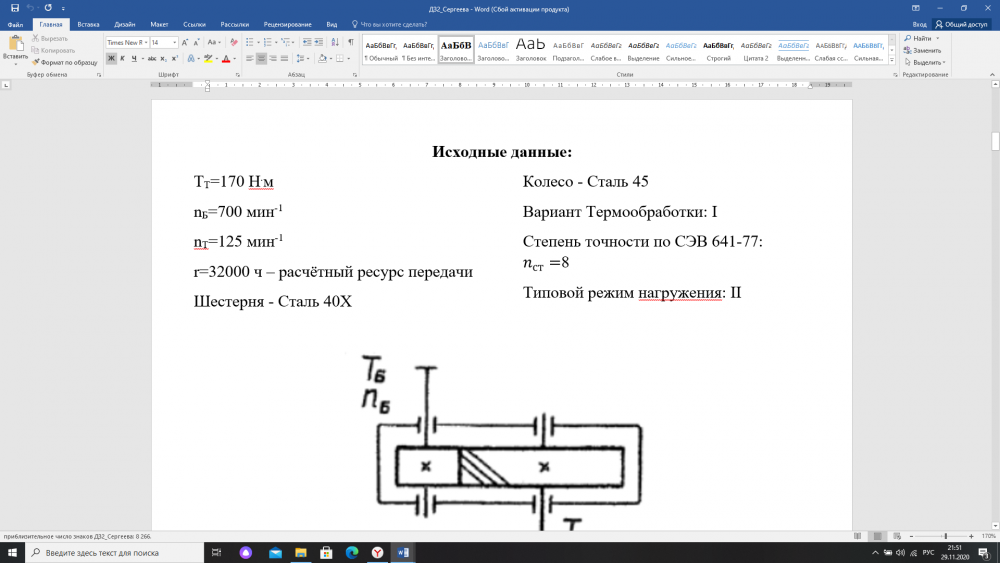Screen dimensions: 1000x563
Task: Open the Paragraph dialog launcher in Абзац group
Action: (355, 75)
